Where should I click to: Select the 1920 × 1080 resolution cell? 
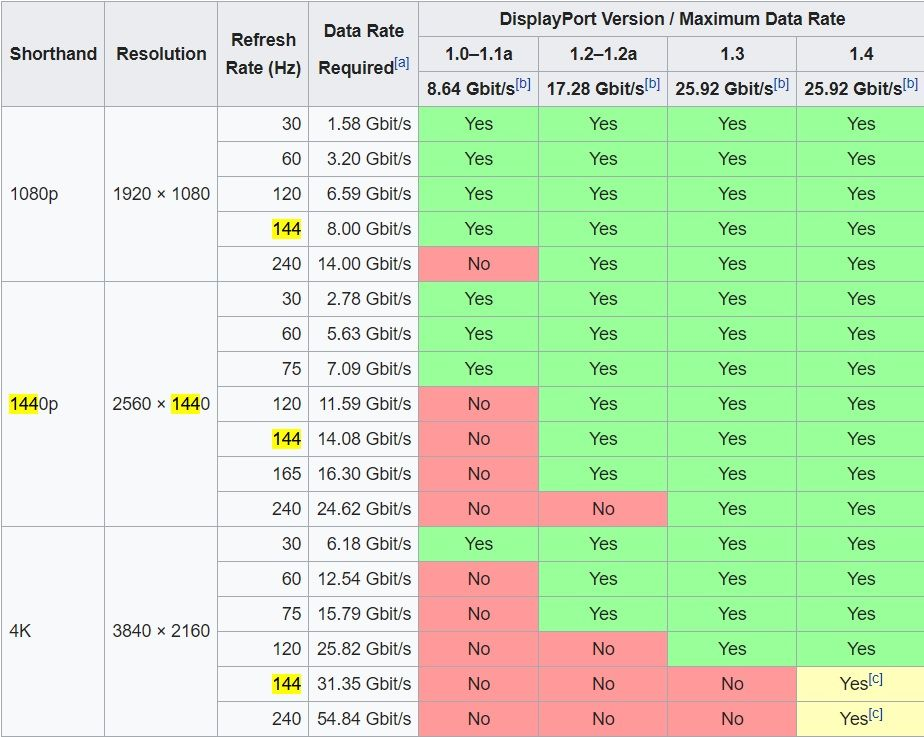pos(161,194)
